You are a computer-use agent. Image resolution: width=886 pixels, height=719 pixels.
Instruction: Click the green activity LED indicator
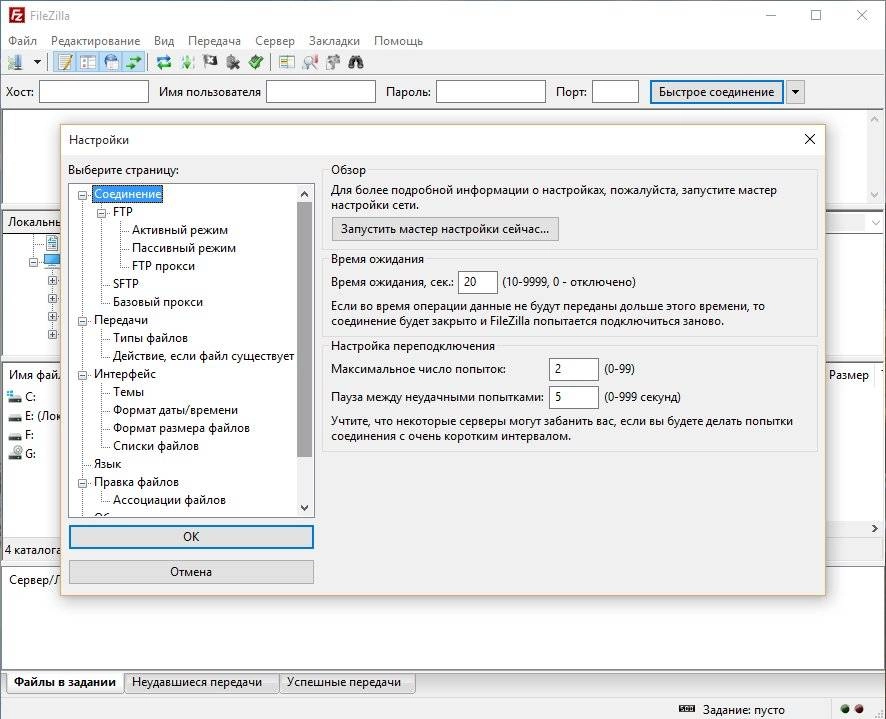point(845,709)
